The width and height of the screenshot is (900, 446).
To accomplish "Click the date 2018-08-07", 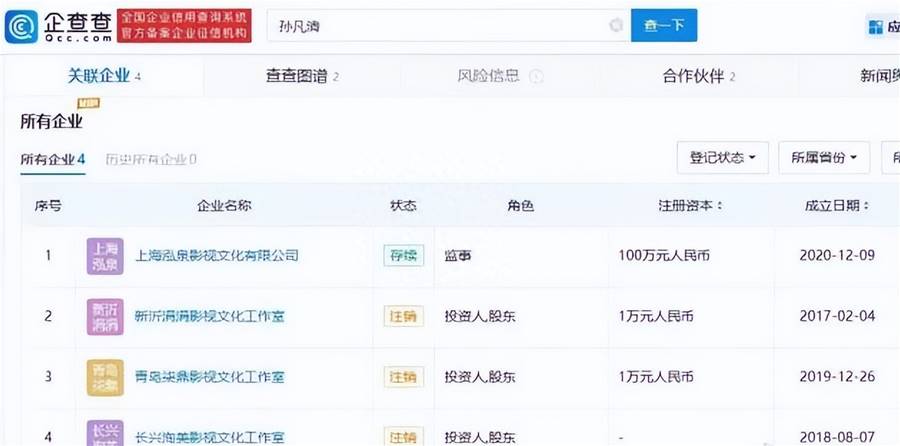I will 837,437.
